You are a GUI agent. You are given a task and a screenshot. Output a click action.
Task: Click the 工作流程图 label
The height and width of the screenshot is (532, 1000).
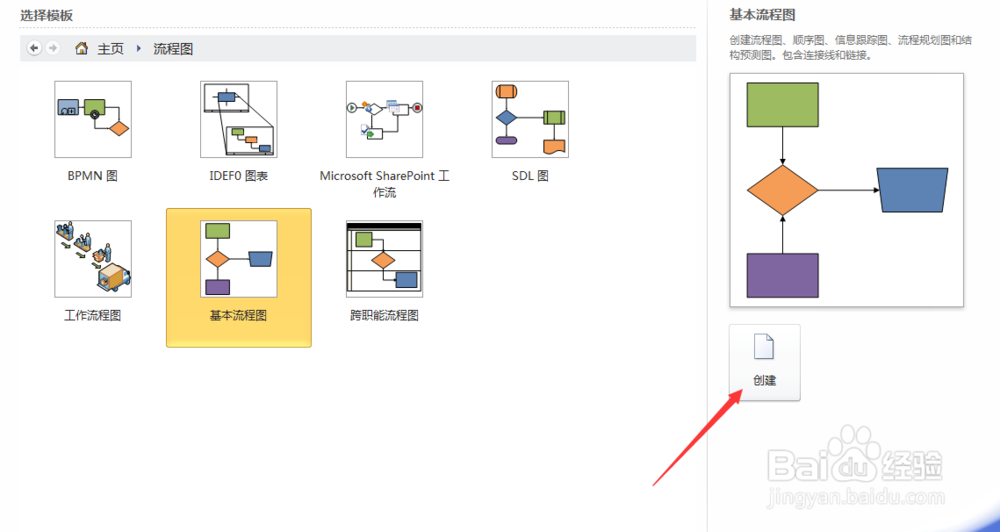[x=93, y=316]
